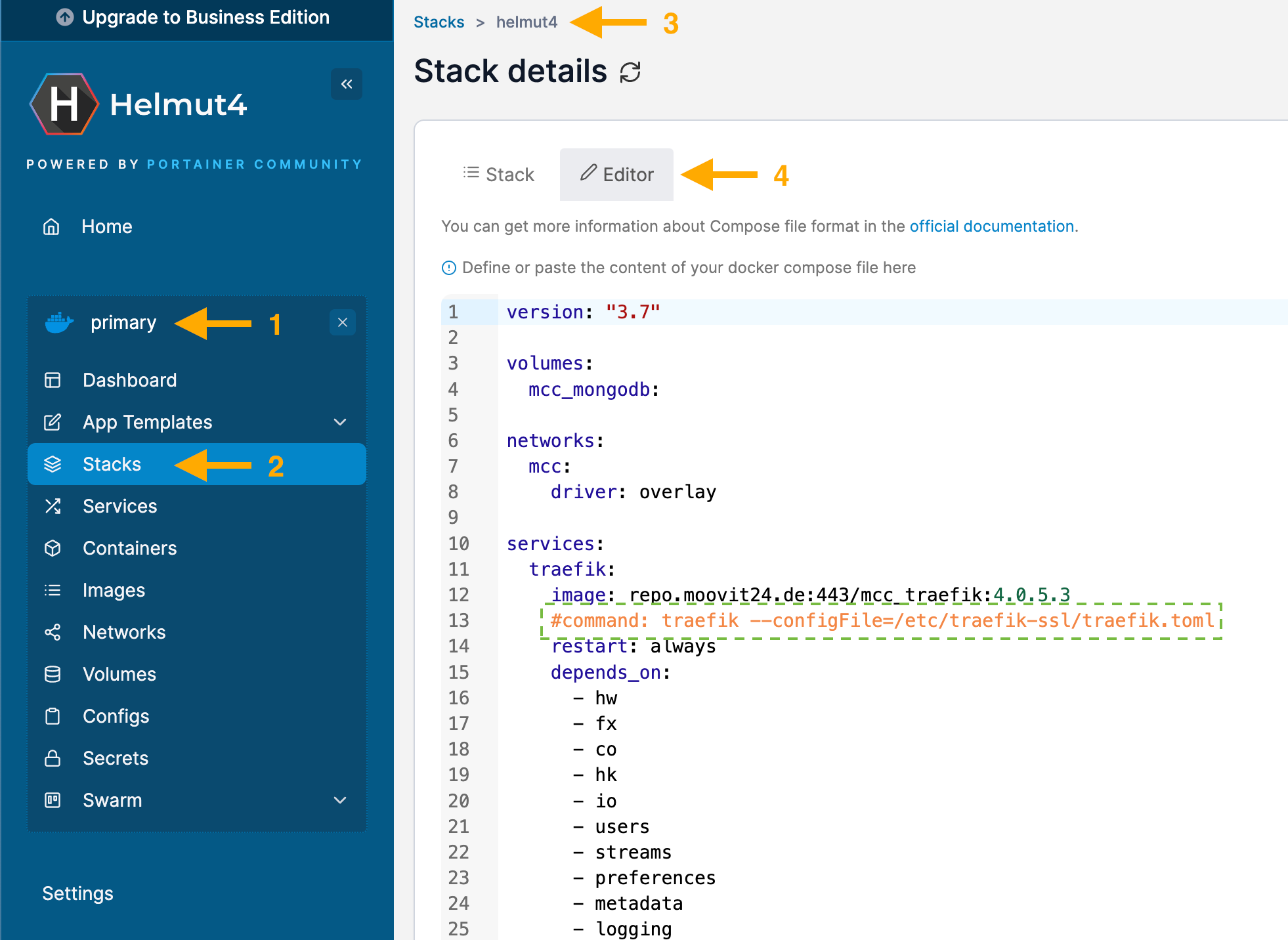Screen dimensions: 1288x940
Task: Select the Editor tab
Action: 616,175
